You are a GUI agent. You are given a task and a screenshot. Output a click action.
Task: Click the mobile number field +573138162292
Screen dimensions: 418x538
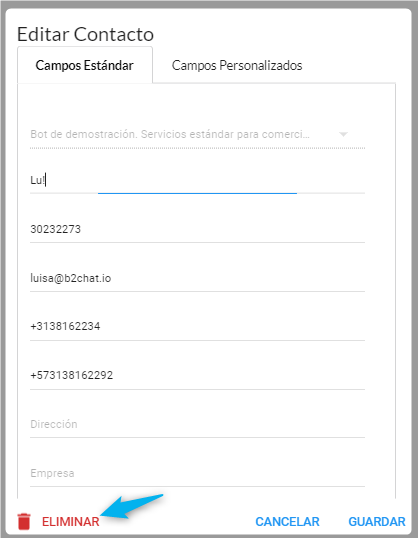(197, 375)
